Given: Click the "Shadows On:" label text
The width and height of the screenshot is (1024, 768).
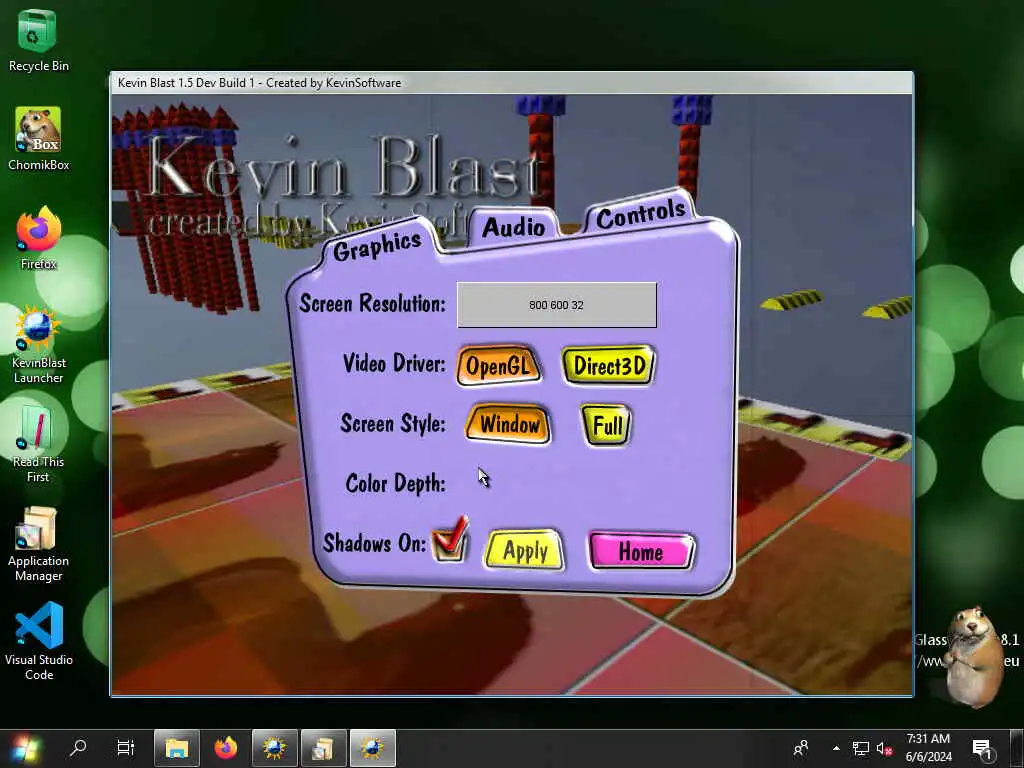Looking at the screenshot, I should (374, 543).
